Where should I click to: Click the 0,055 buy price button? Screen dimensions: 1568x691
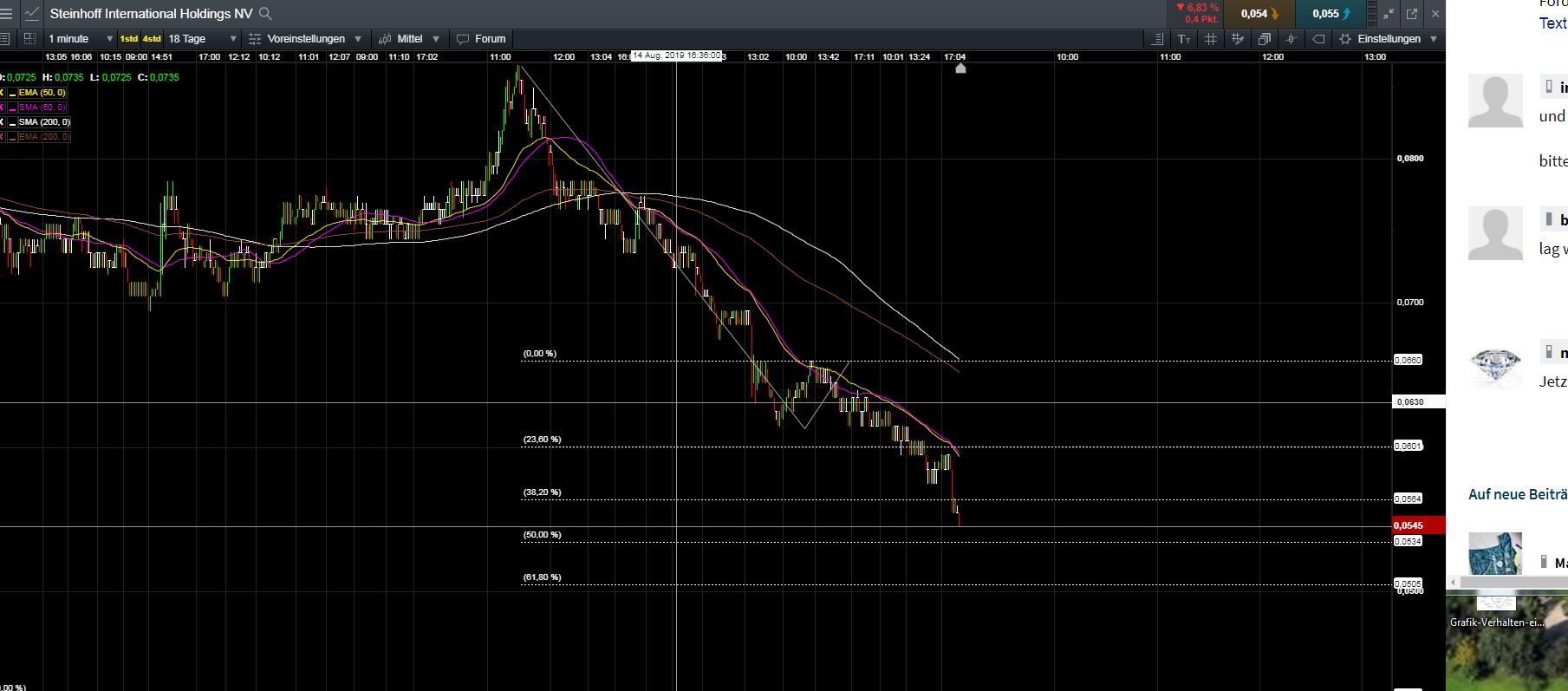[x=1331, y=14]
